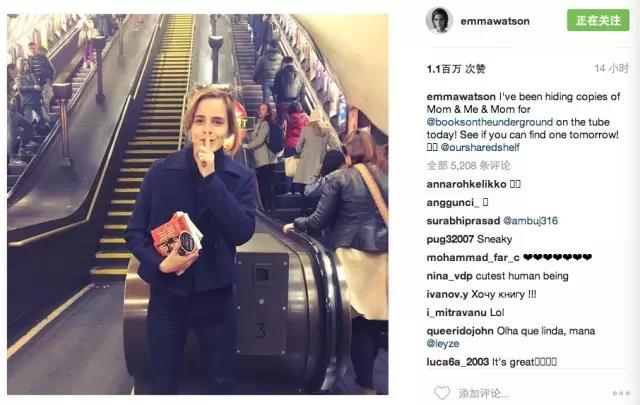This screenshot has width=640, height=405.
Task: Open emmawatson username in the post header
Action: click(495, 21)
